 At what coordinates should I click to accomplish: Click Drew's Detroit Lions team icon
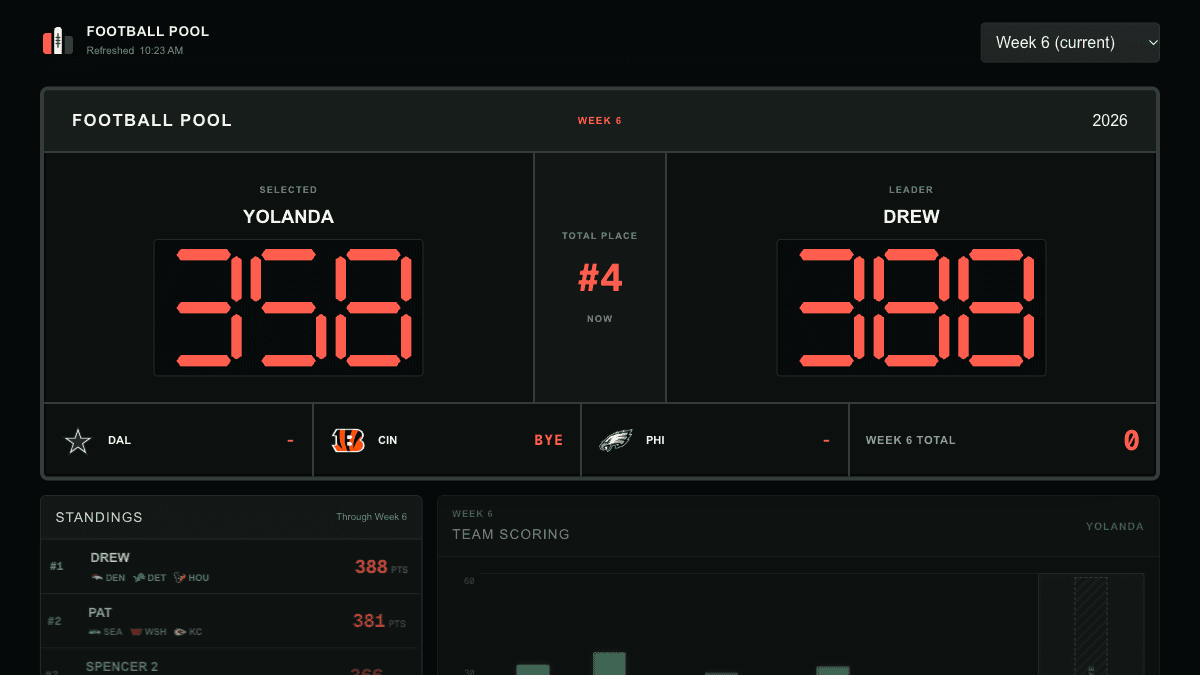pos(140,578)
